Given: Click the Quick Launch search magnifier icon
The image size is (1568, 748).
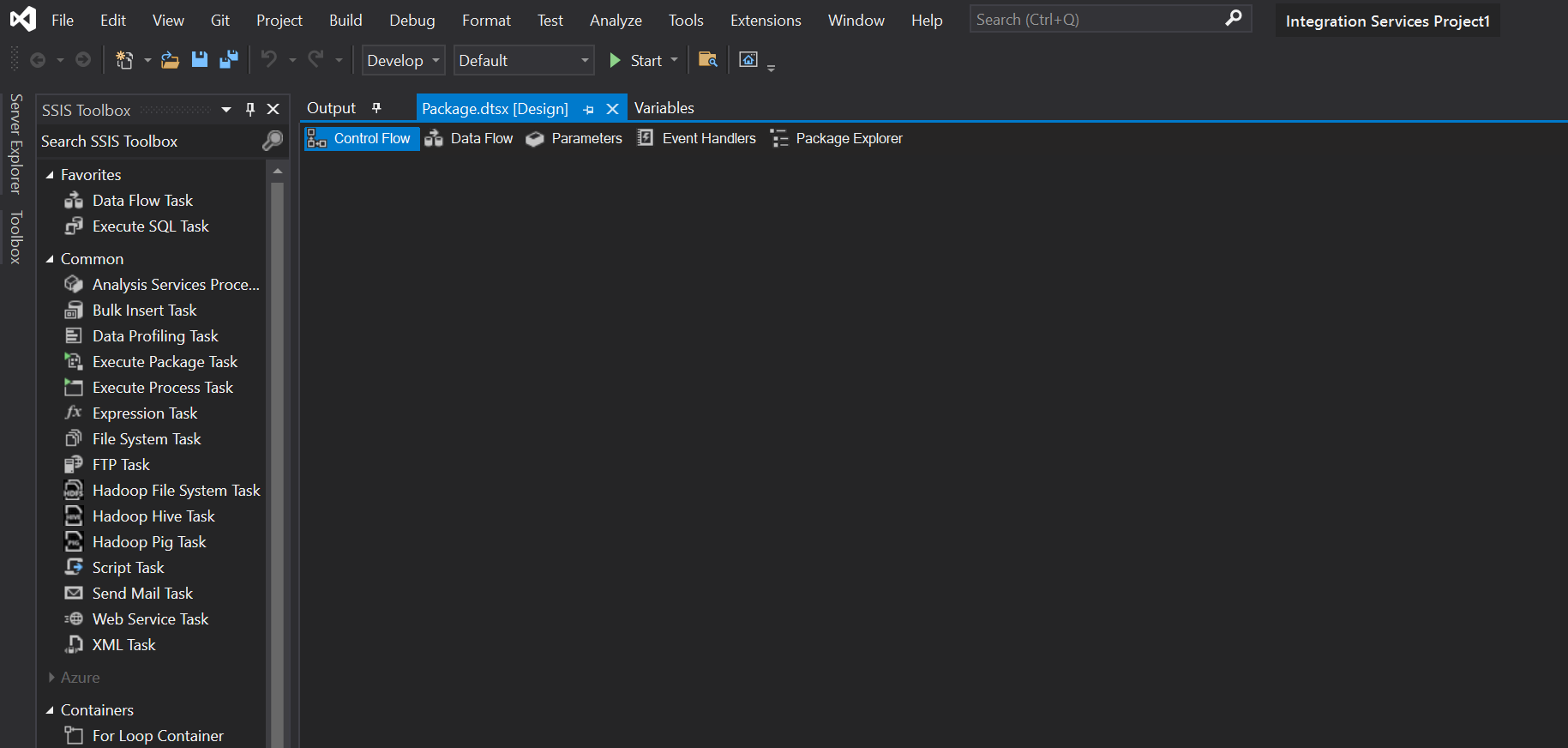Looking at the screenshot, I should (1234, 18).
